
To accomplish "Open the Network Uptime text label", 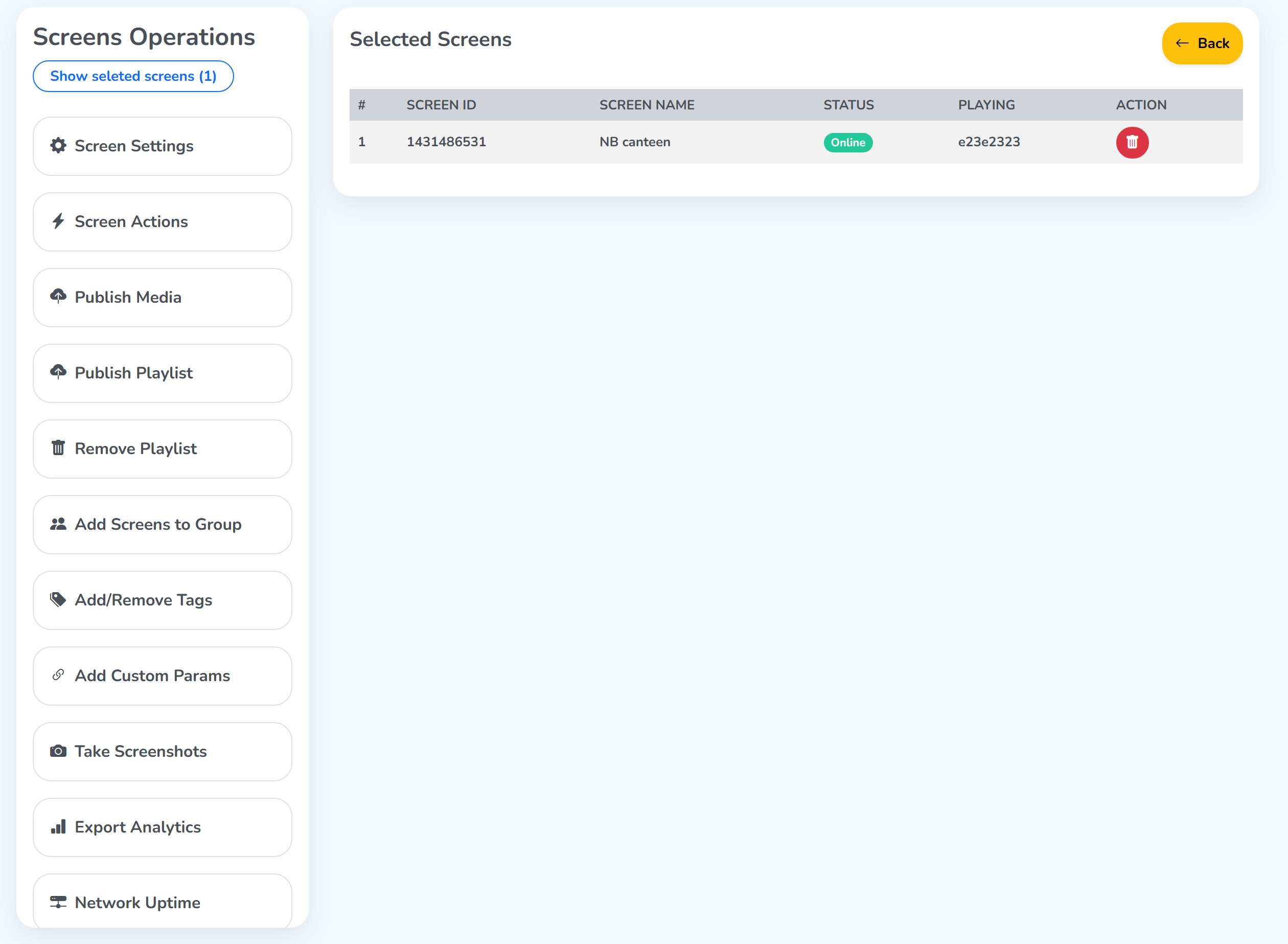I will point(137,903).
